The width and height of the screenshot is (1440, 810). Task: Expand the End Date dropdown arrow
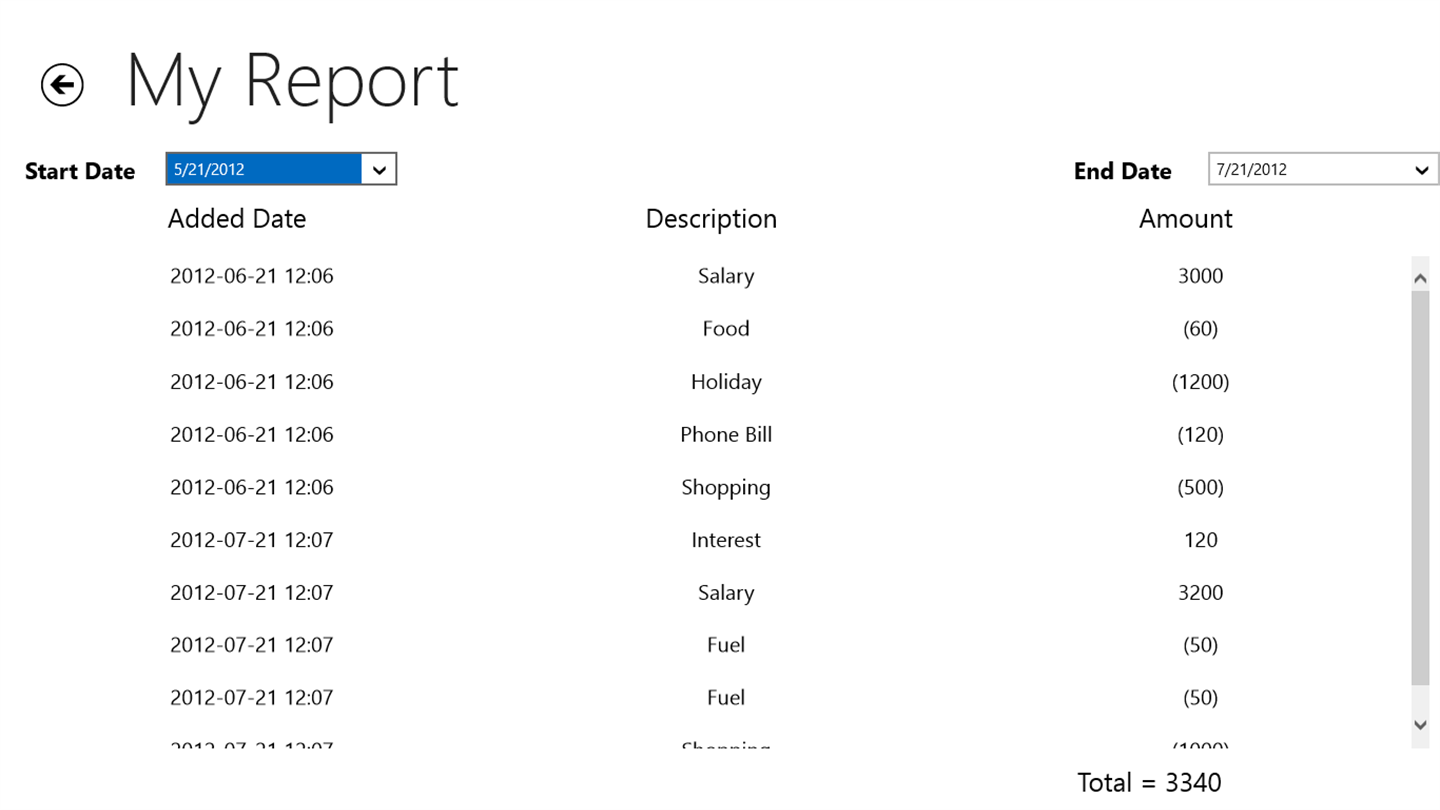(x=1421, y=170)
